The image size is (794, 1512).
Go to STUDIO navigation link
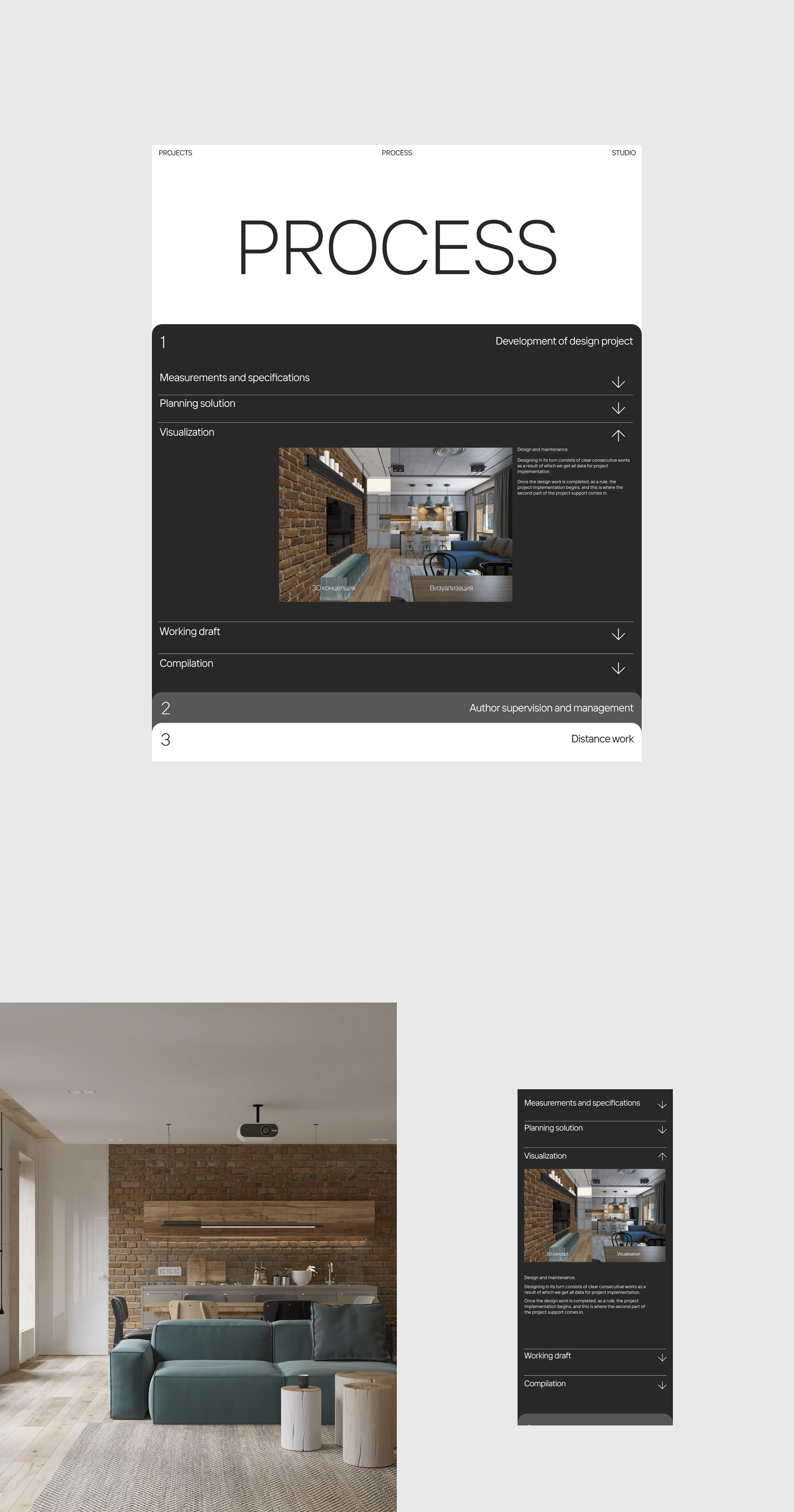(623, 153)
